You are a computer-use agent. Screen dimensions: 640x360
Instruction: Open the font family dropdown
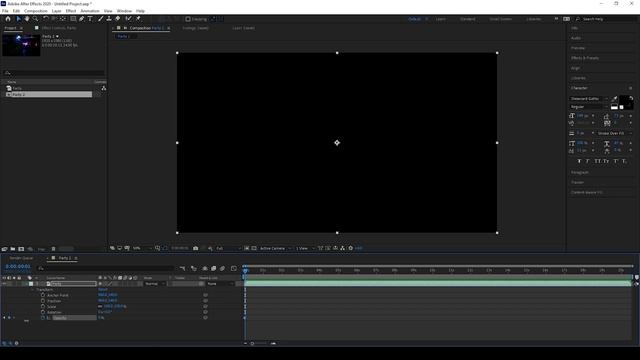(x=589, y=99)
